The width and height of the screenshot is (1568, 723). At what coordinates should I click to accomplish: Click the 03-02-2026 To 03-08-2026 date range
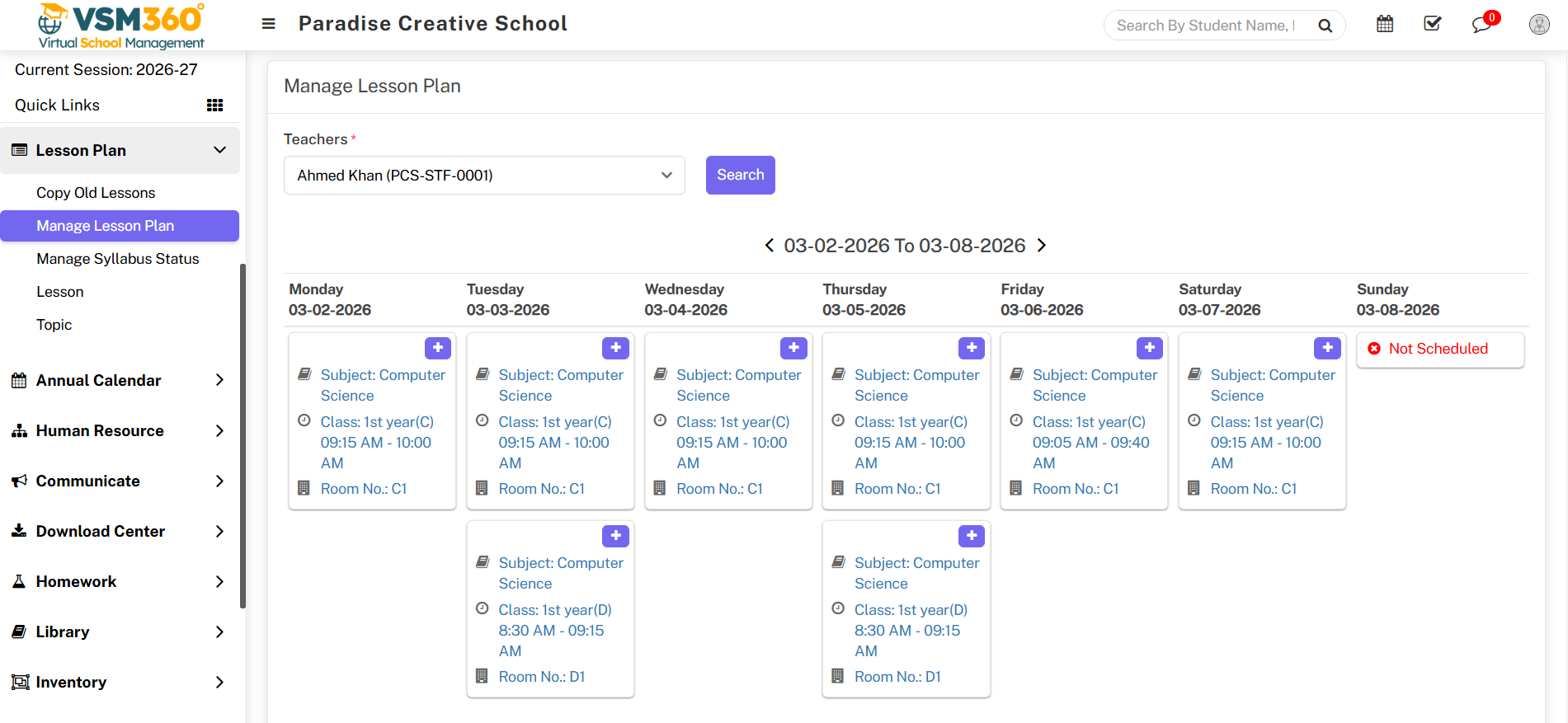pos(905,246)
